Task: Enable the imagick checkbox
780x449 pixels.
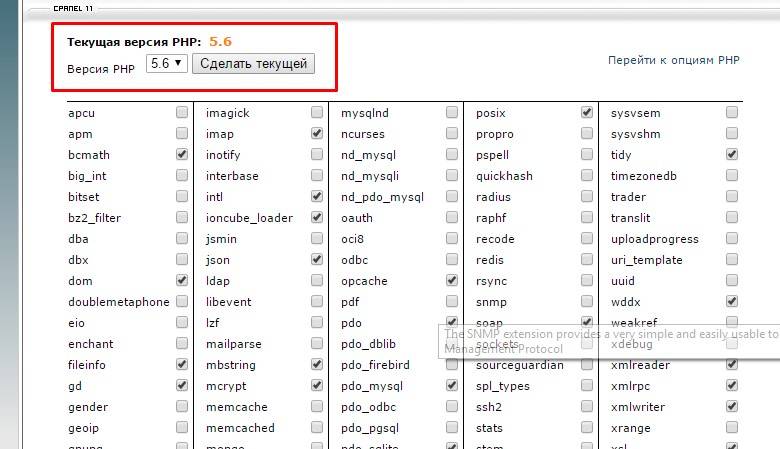Action: coord(317,112)
